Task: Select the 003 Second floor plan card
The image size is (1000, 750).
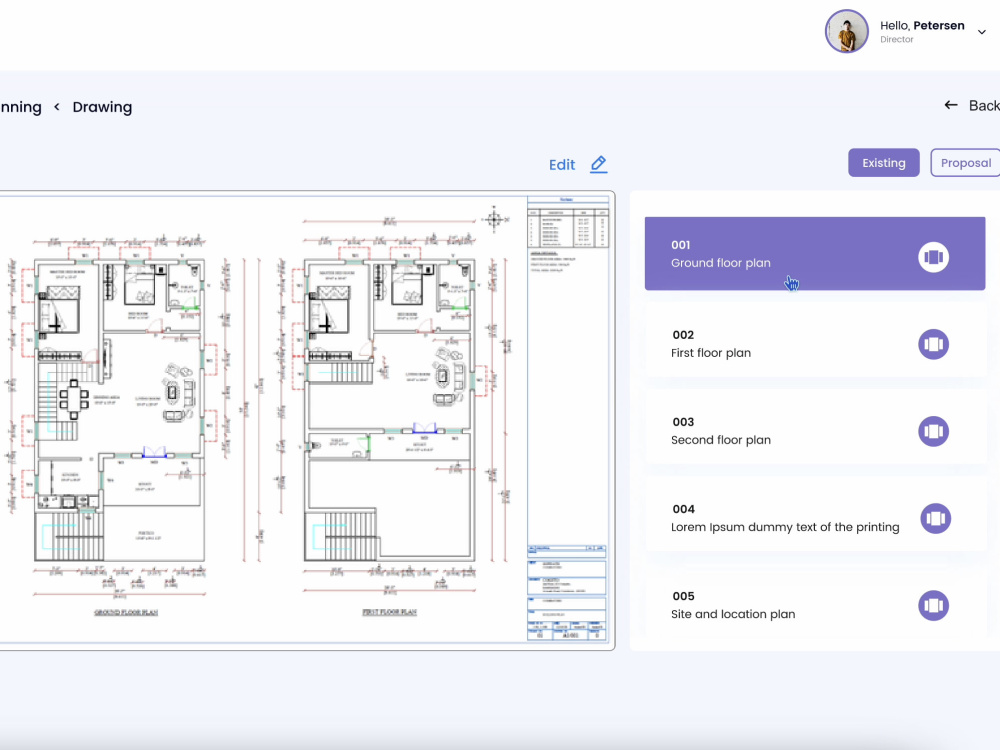Action: tap(814, 429)
